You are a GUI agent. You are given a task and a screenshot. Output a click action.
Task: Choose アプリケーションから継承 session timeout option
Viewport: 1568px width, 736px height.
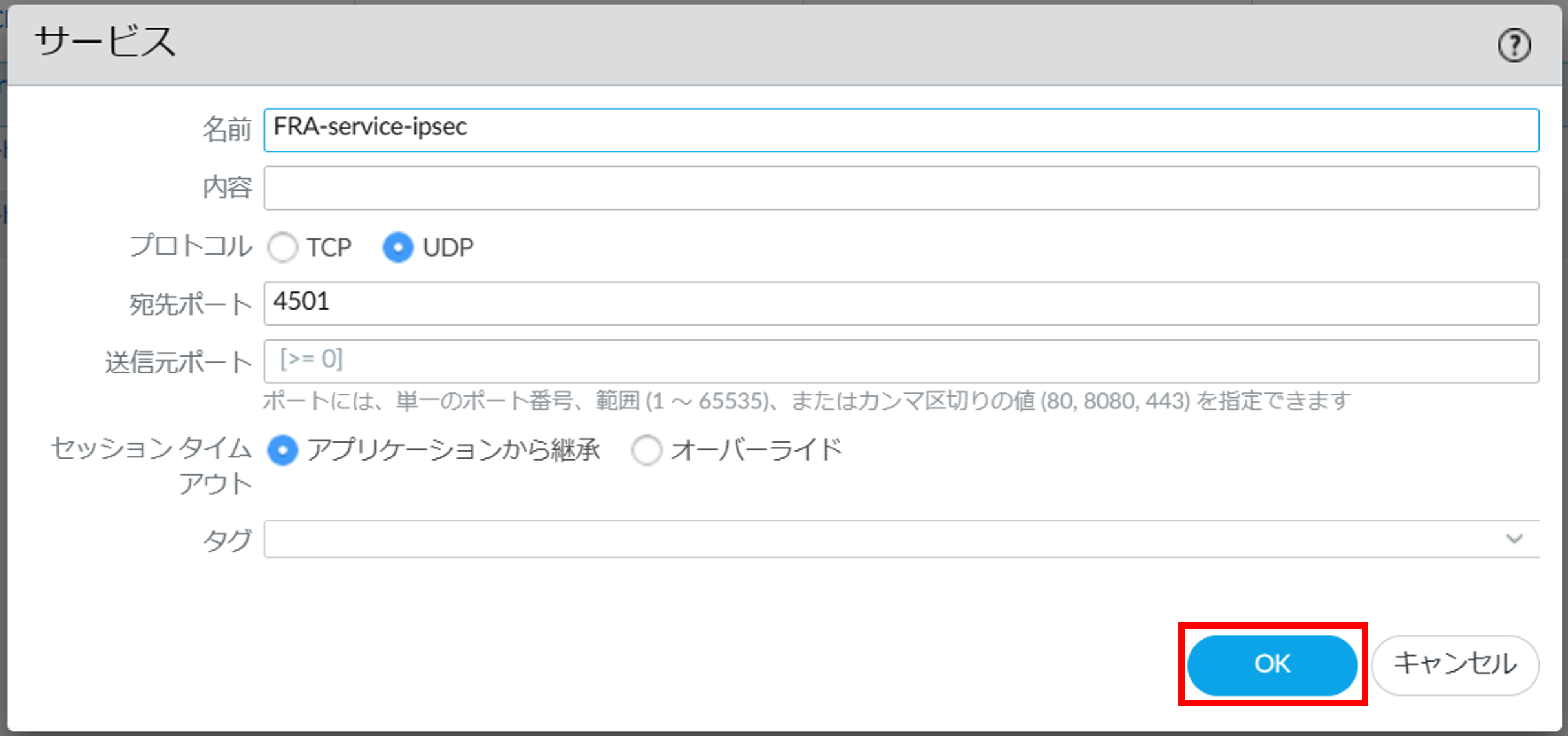click(282, 450)
